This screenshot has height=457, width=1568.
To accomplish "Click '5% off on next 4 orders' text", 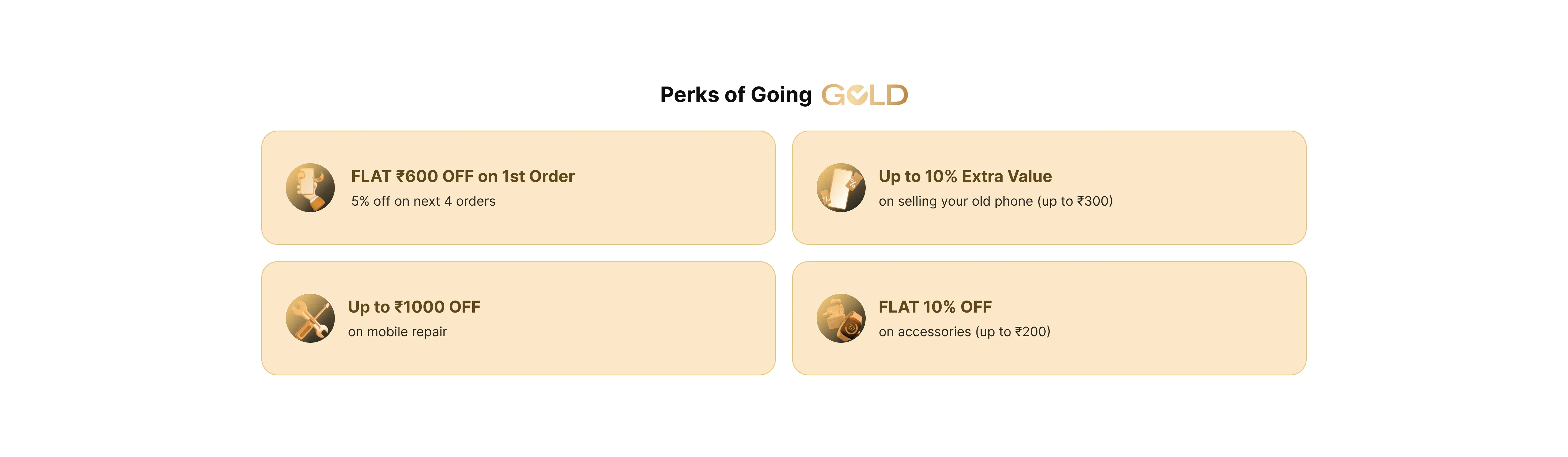I will [x=423, y=201].
